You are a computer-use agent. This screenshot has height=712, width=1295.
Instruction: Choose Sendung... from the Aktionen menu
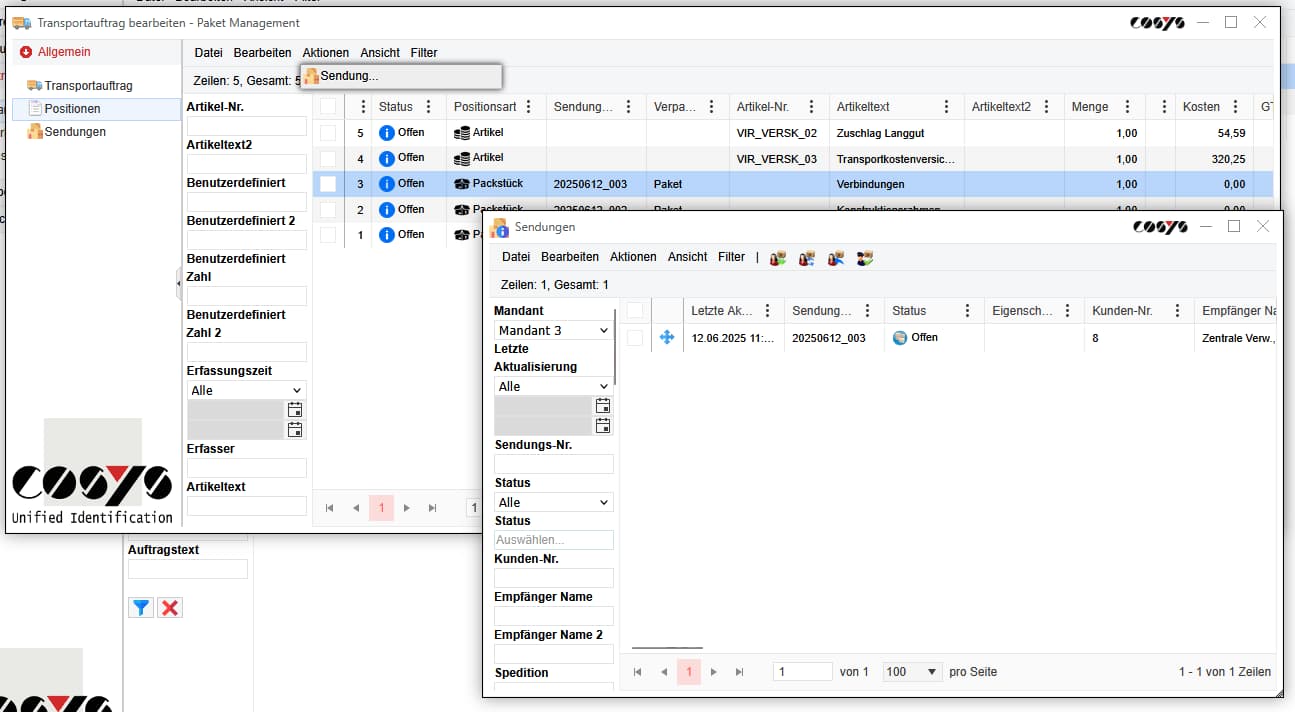click(401, 76)
